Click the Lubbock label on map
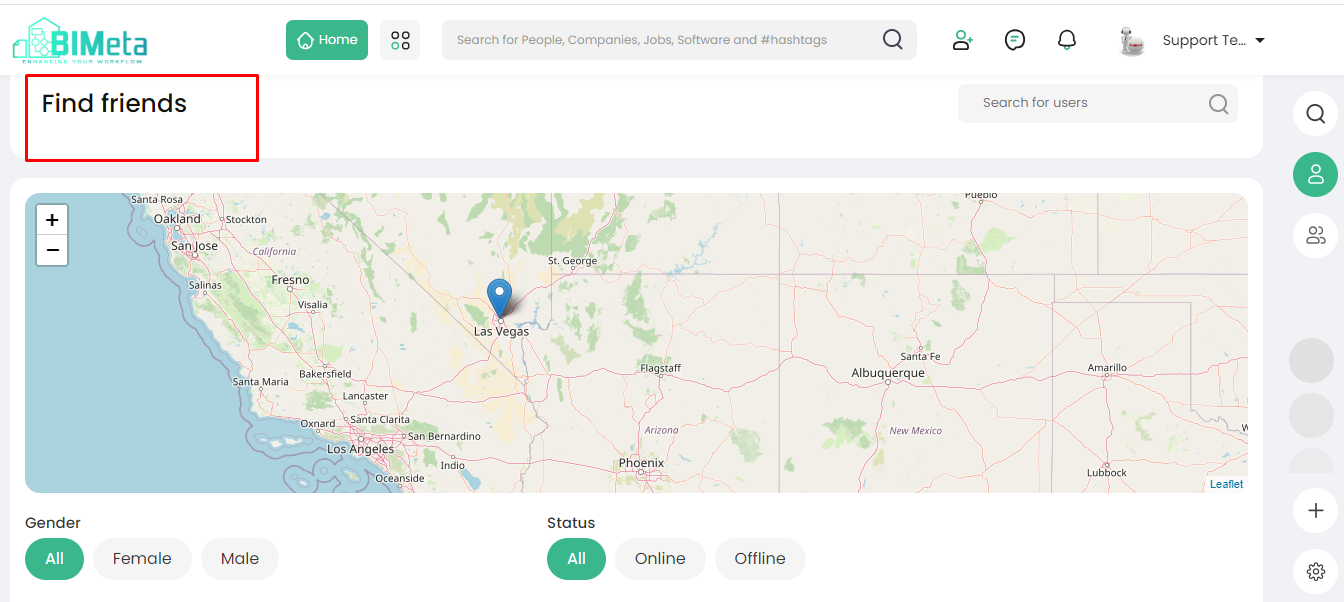The image size is (1344, 602). (1107, 473)
